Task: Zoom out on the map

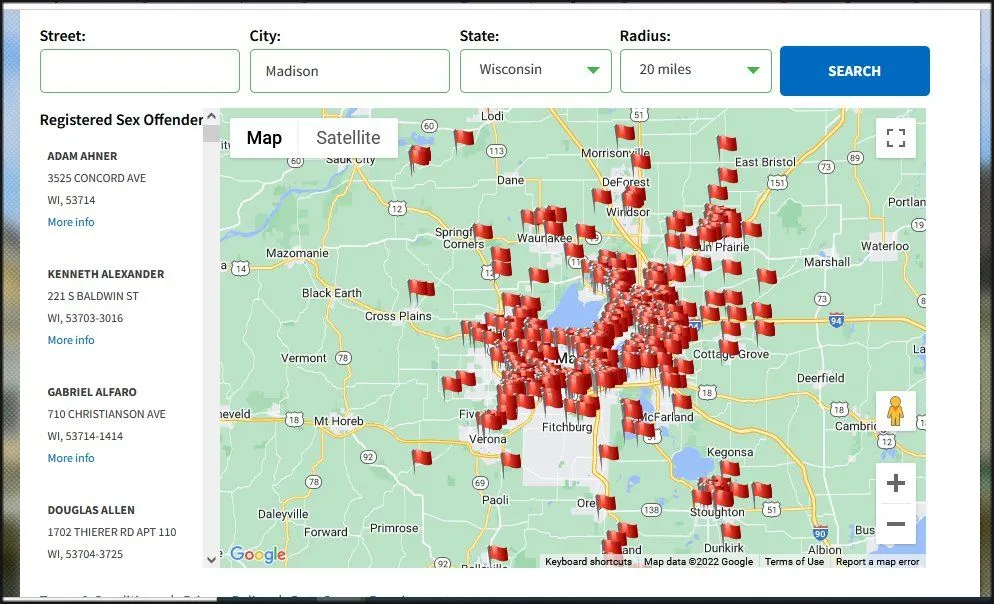Action: (895, 524)
